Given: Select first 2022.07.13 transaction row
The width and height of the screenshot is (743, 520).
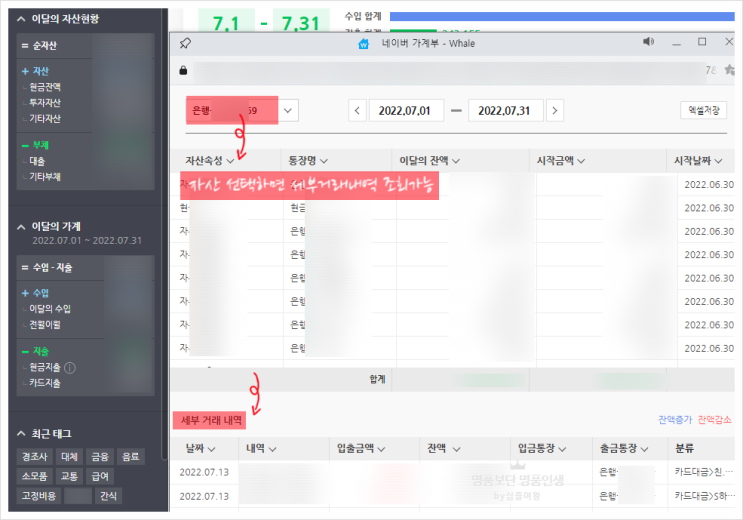Looking at the screenshot, I should [453, 473].
